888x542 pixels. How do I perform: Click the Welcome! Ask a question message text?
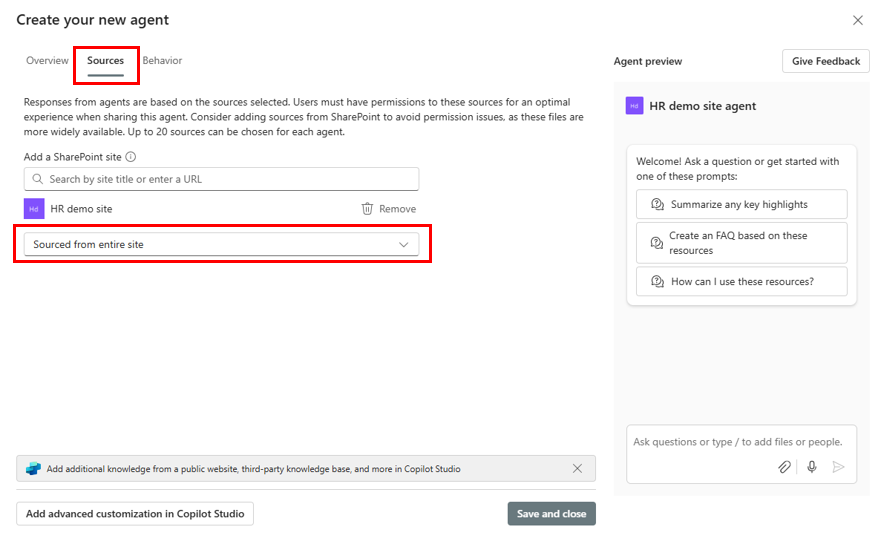pyautogui.click(x=737, y=169)
